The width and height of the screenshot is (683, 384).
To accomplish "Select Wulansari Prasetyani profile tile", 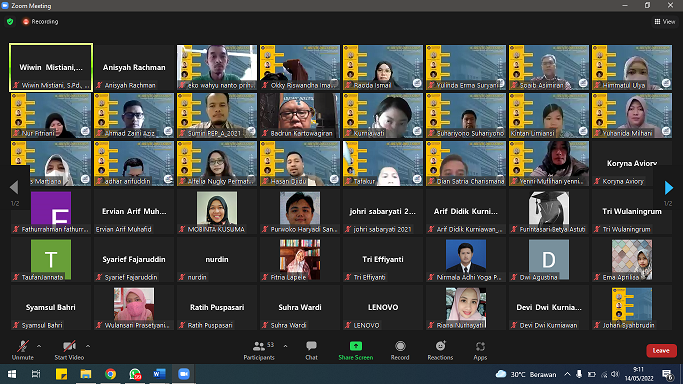I will tap(134, 307).
